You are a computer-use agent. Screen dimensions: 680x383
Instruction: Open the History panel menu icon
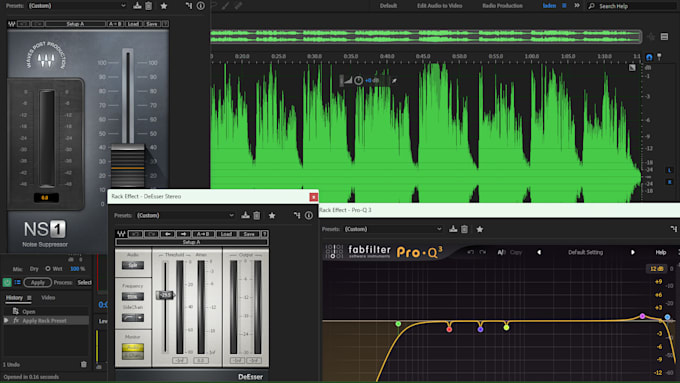pyautogui.click(x=29, y=298)
